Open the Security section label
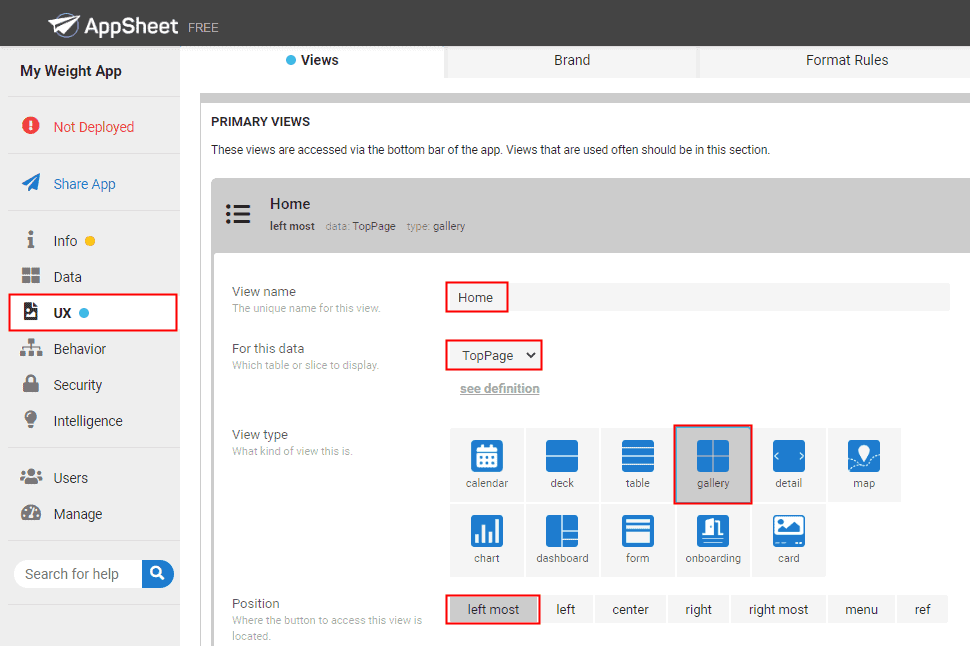The image size is (970, 646). [77, 385]
